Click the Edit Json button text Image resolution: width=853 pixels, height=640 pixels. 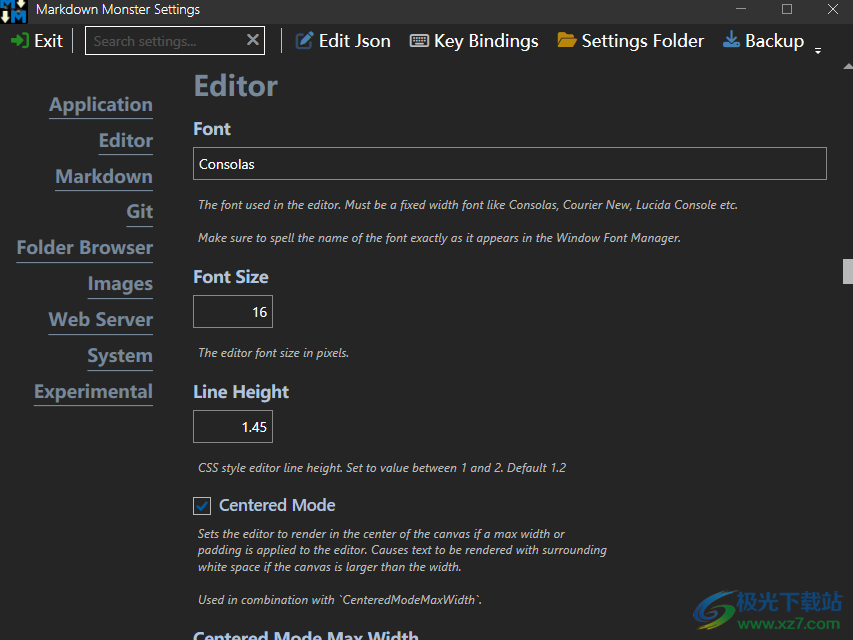355,41
